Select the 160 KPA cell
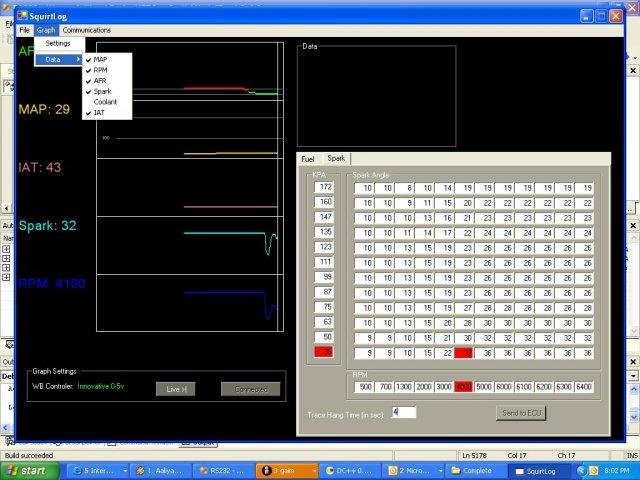This screenshot has width=640, height=480. [324, 202]
